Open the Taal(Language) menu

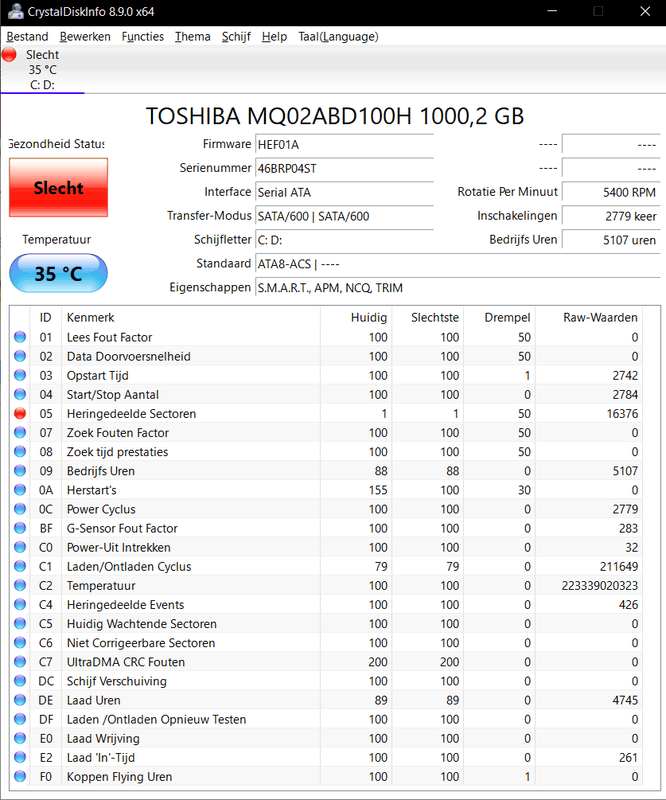(x=338, y=37)
